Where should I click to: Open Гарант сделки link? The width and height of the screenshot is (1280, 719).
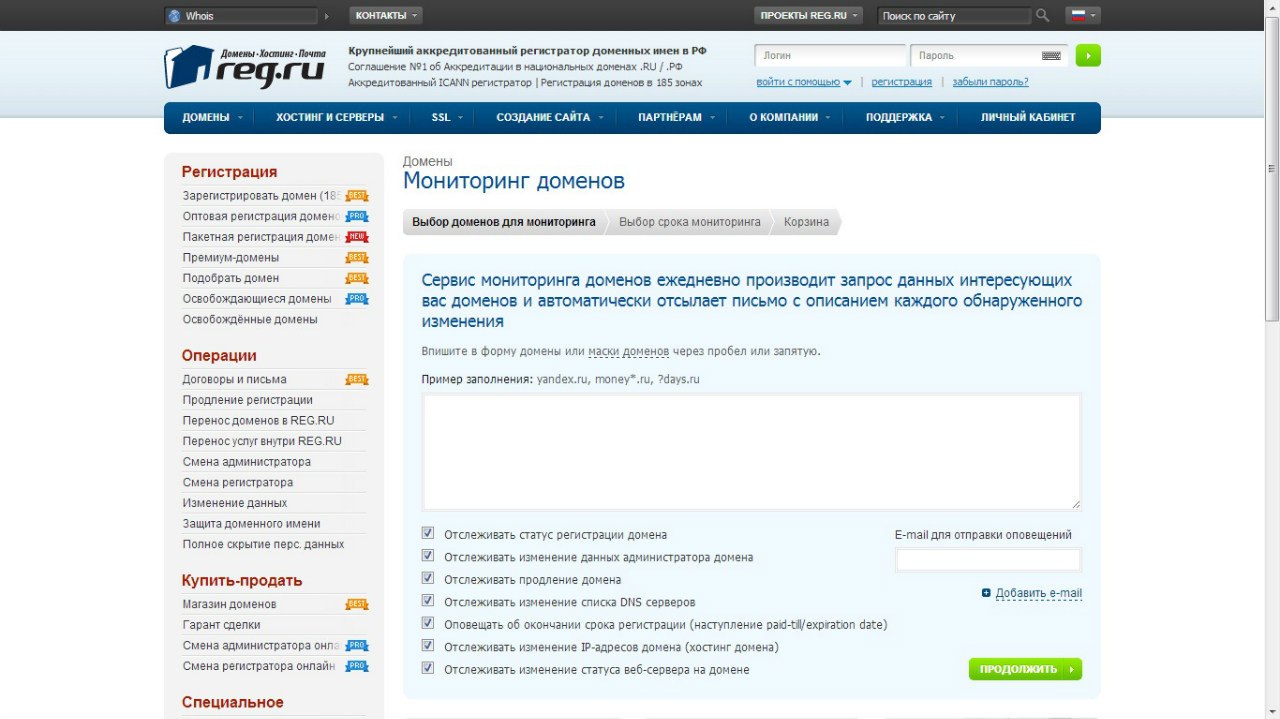[221, 625]
